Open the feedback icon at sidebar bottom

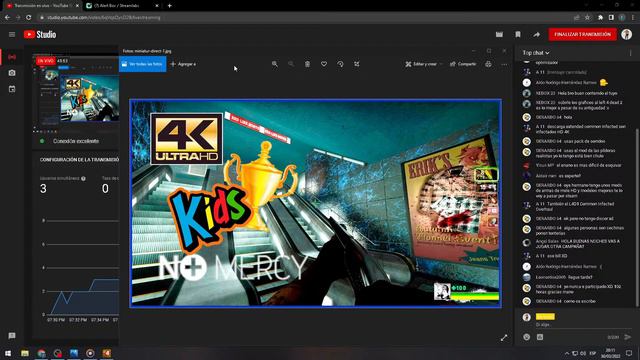[12, 336]
